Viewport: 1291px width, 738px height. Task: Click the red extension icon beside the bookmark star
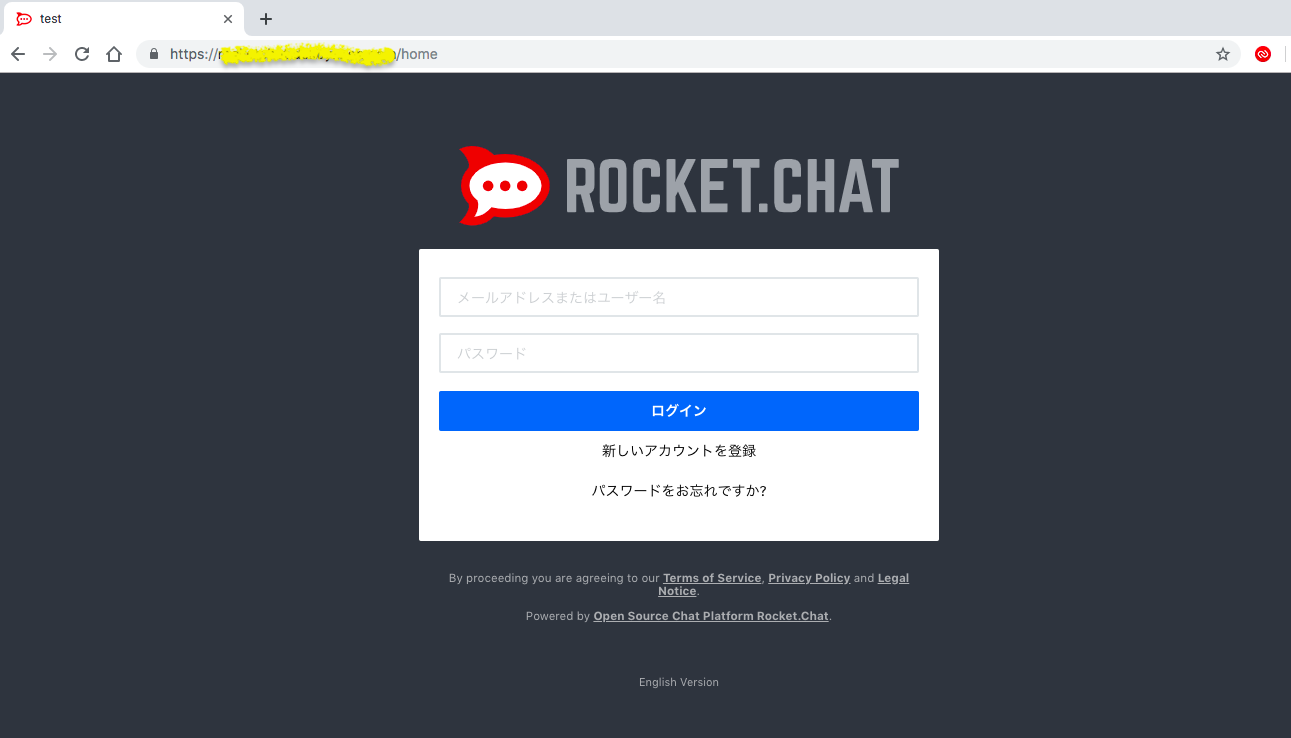(x=1262, y=53)
